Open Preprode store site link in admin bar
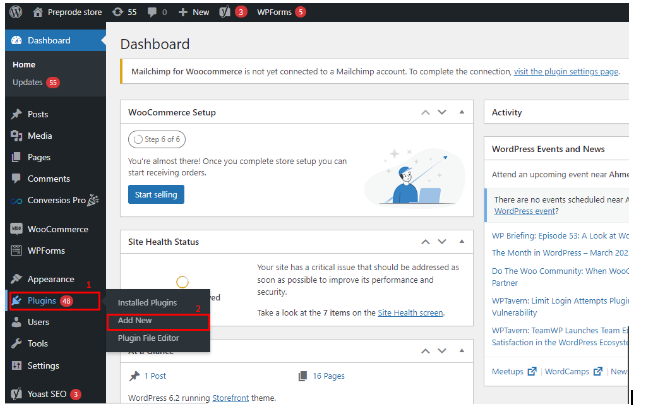645x405 pixels. tap(67, 12)
